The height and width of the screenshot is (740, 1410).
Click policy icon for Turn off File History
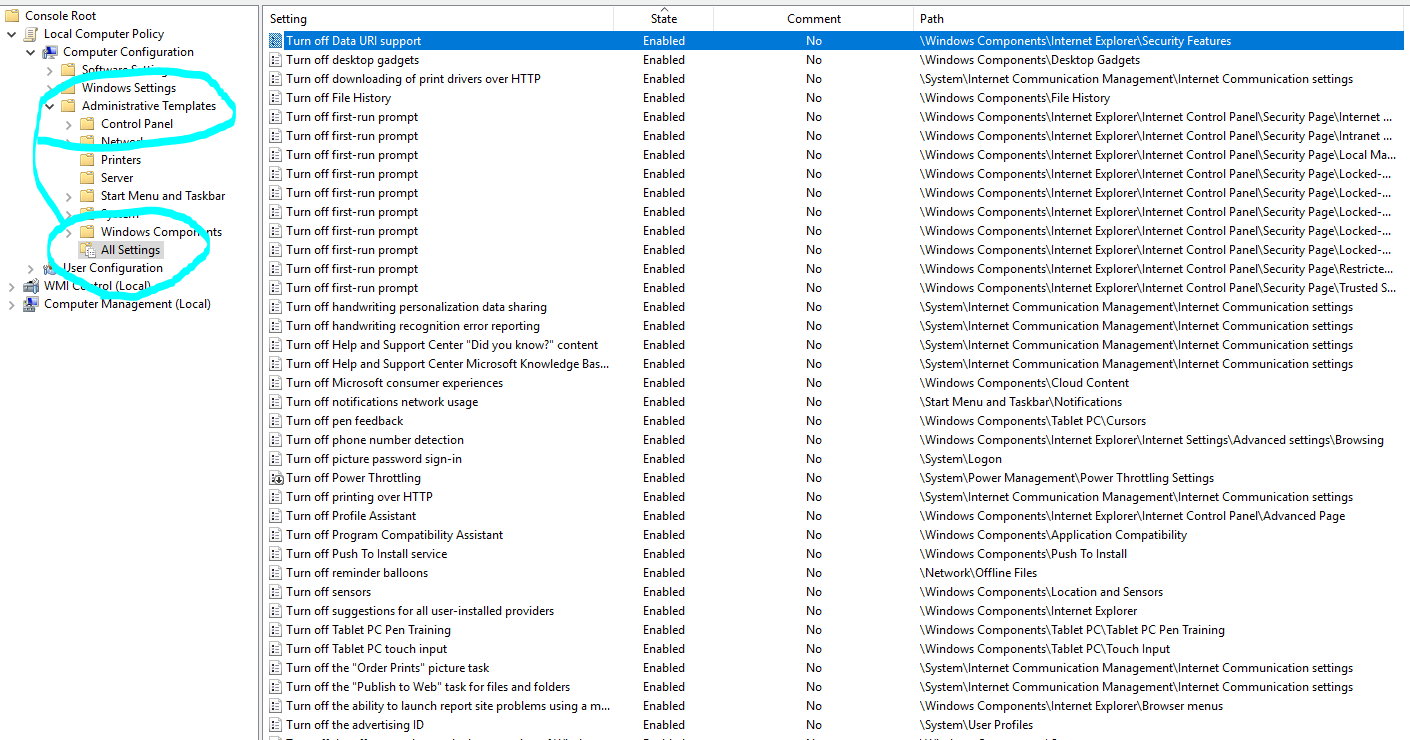(x=277, y=98)
